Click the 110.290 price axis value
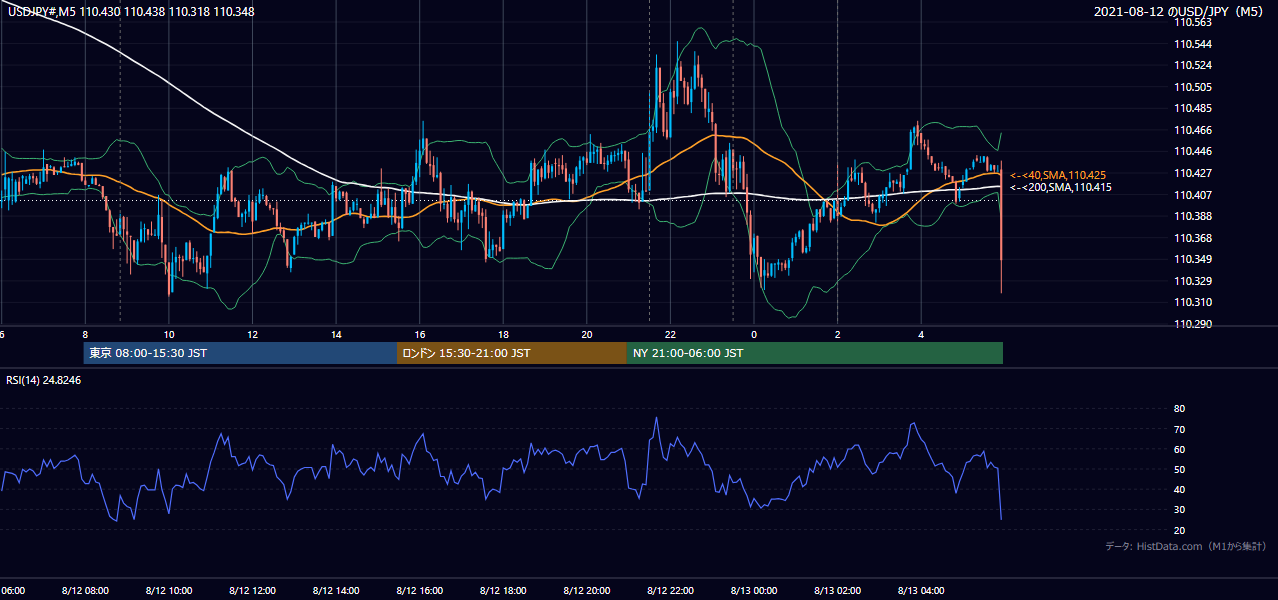The height and width of the screenshot is (600, 1278). coord(1192,324)
